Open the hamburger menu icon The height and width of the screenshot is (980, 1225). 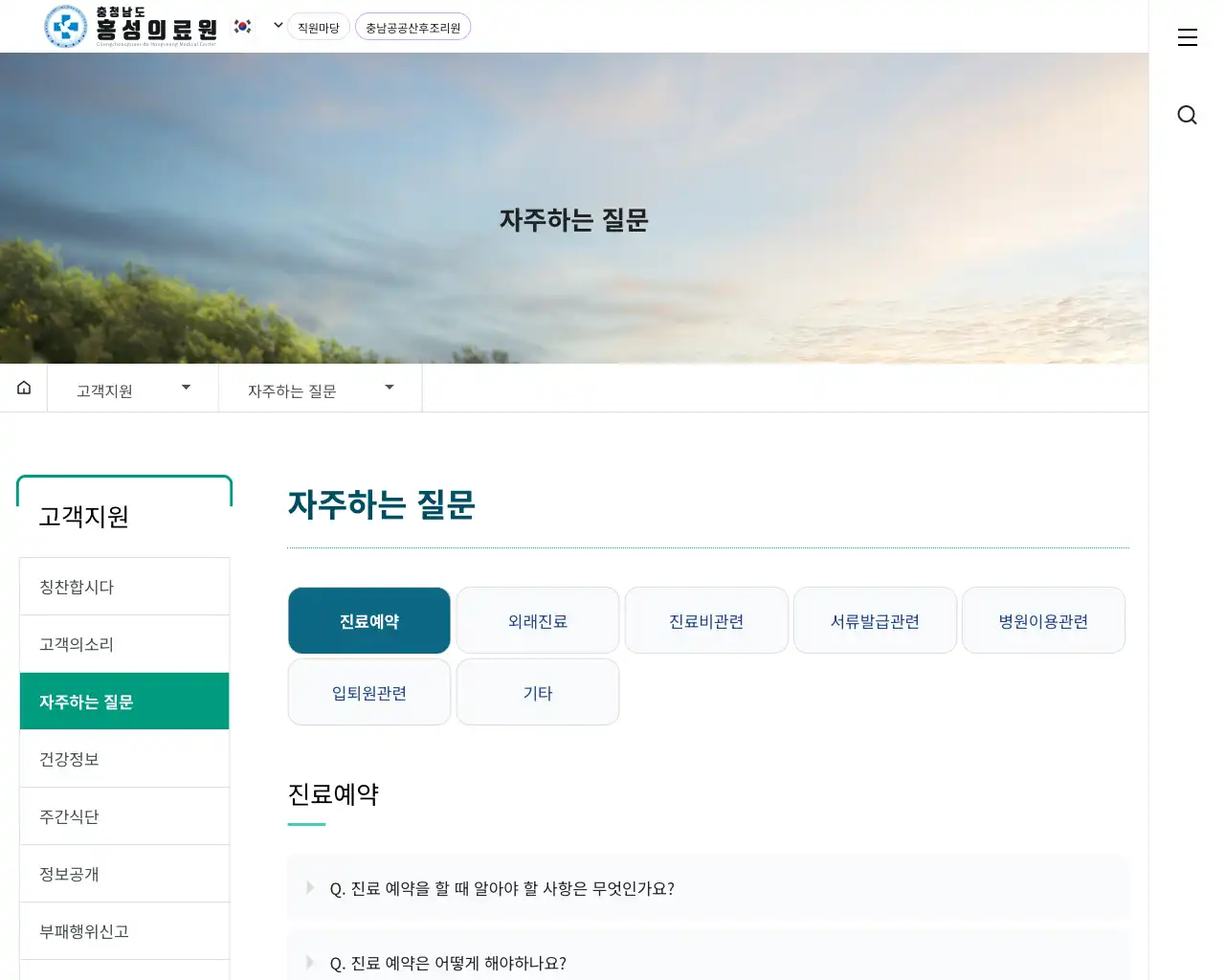pos(1187,37)
